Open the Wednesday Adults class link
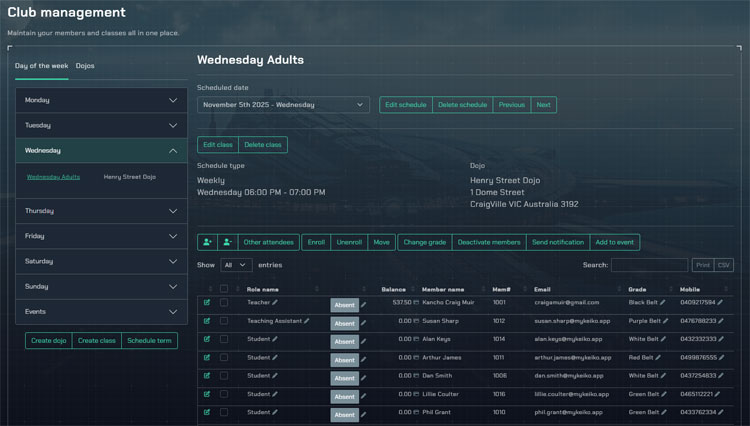Viewport: 750px width, 426px height. click(x=53, y=177)
